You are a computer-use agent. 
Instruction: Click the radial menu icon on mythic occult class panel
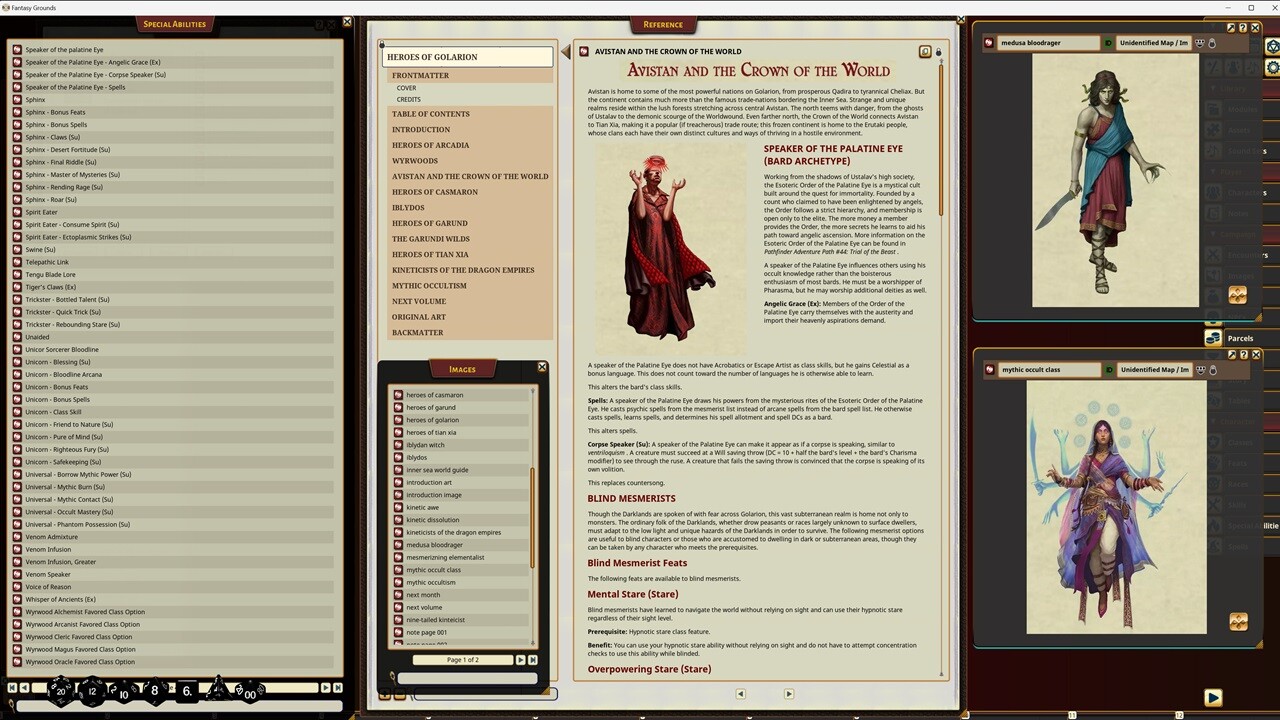tap(1238, 621)
